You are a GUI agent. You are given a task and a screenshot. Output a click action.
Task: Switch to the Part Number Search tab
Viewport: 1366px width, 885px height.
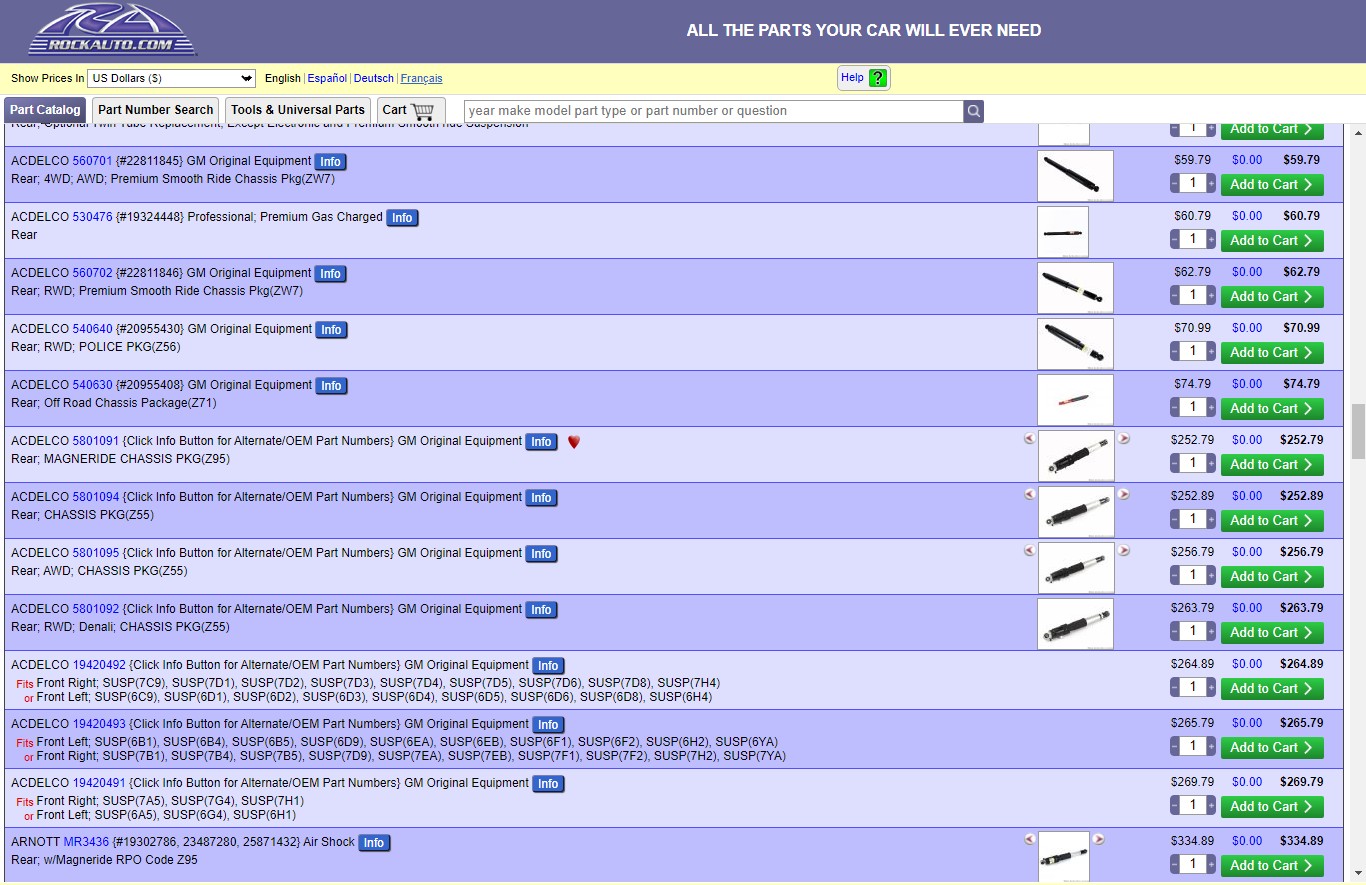(x=155, y=110)
